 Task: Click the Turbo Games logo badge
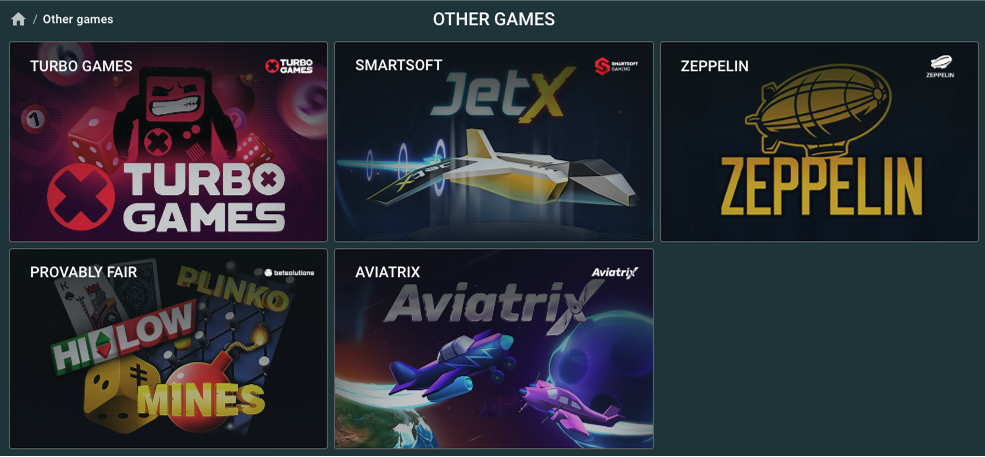[289, 66]
